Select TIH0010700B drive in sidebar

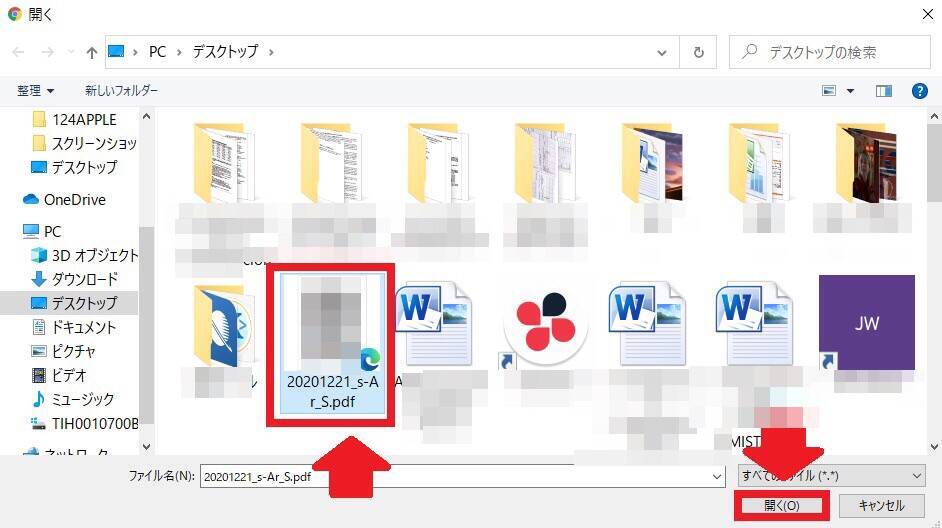point(84,423)
